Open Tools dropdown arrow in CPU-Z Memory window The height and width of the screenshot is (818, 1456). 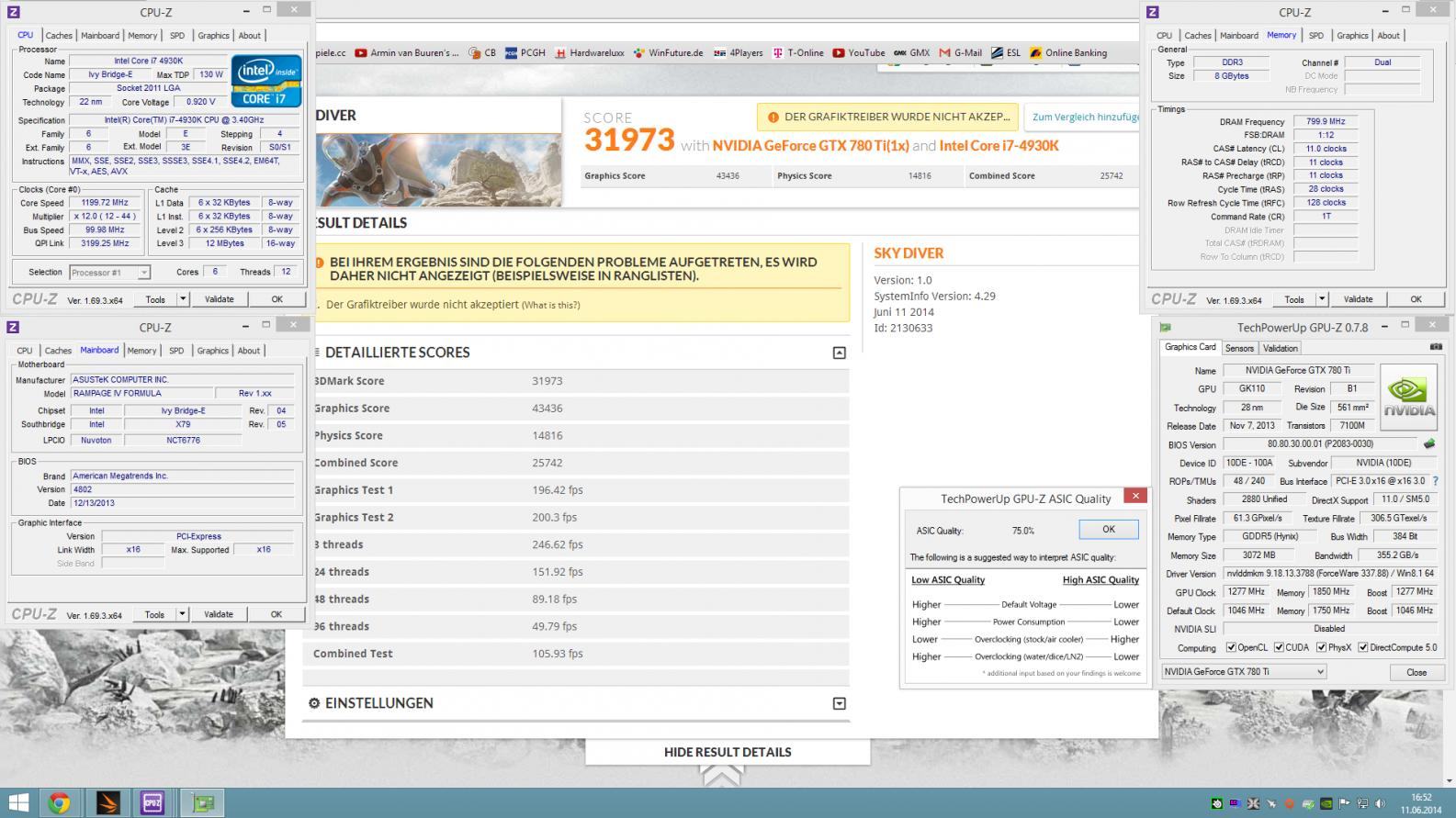[1322, 299]
